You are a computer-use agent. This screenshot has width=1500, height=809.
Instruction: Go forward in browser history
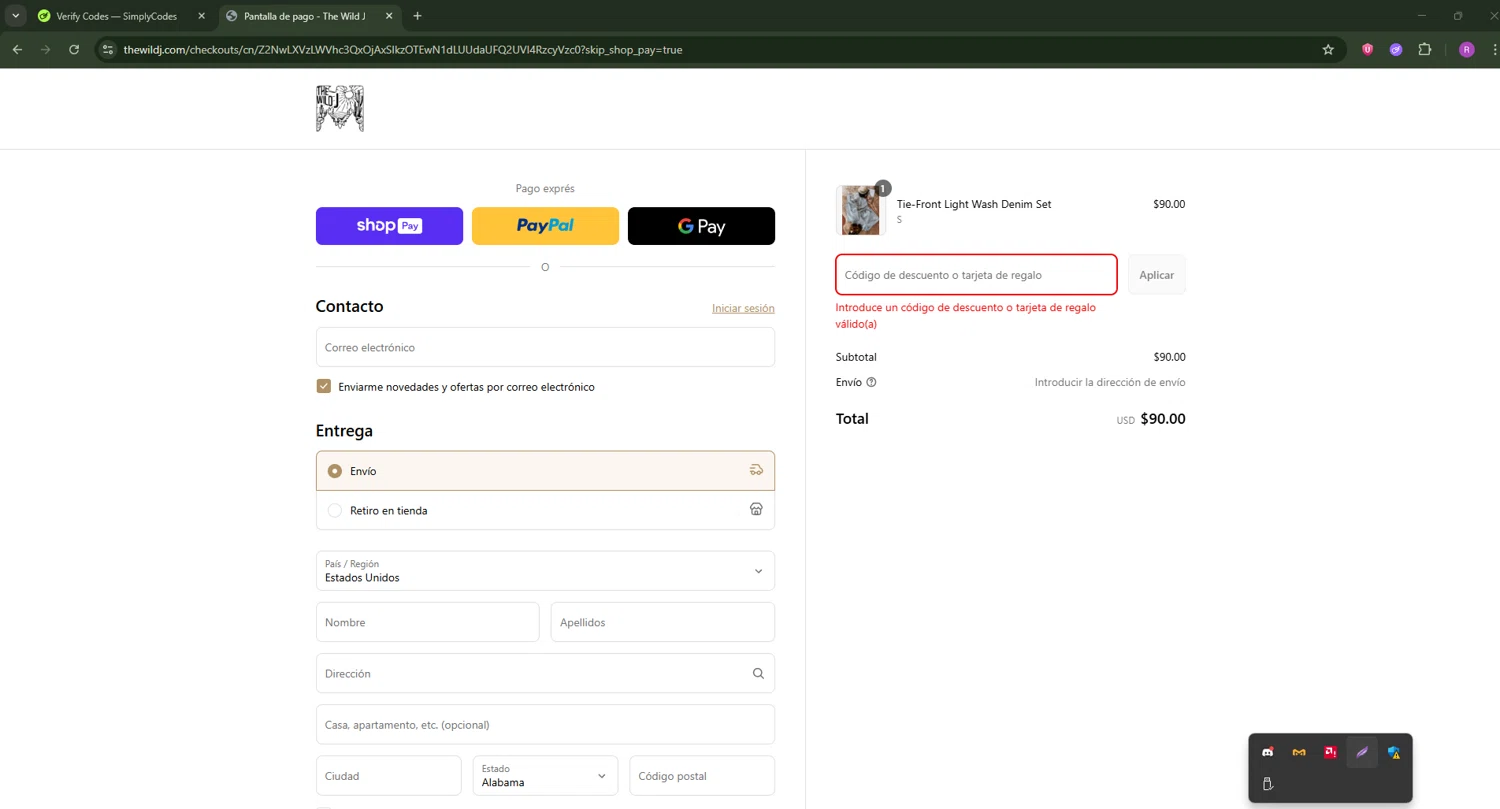coord(45,49)
